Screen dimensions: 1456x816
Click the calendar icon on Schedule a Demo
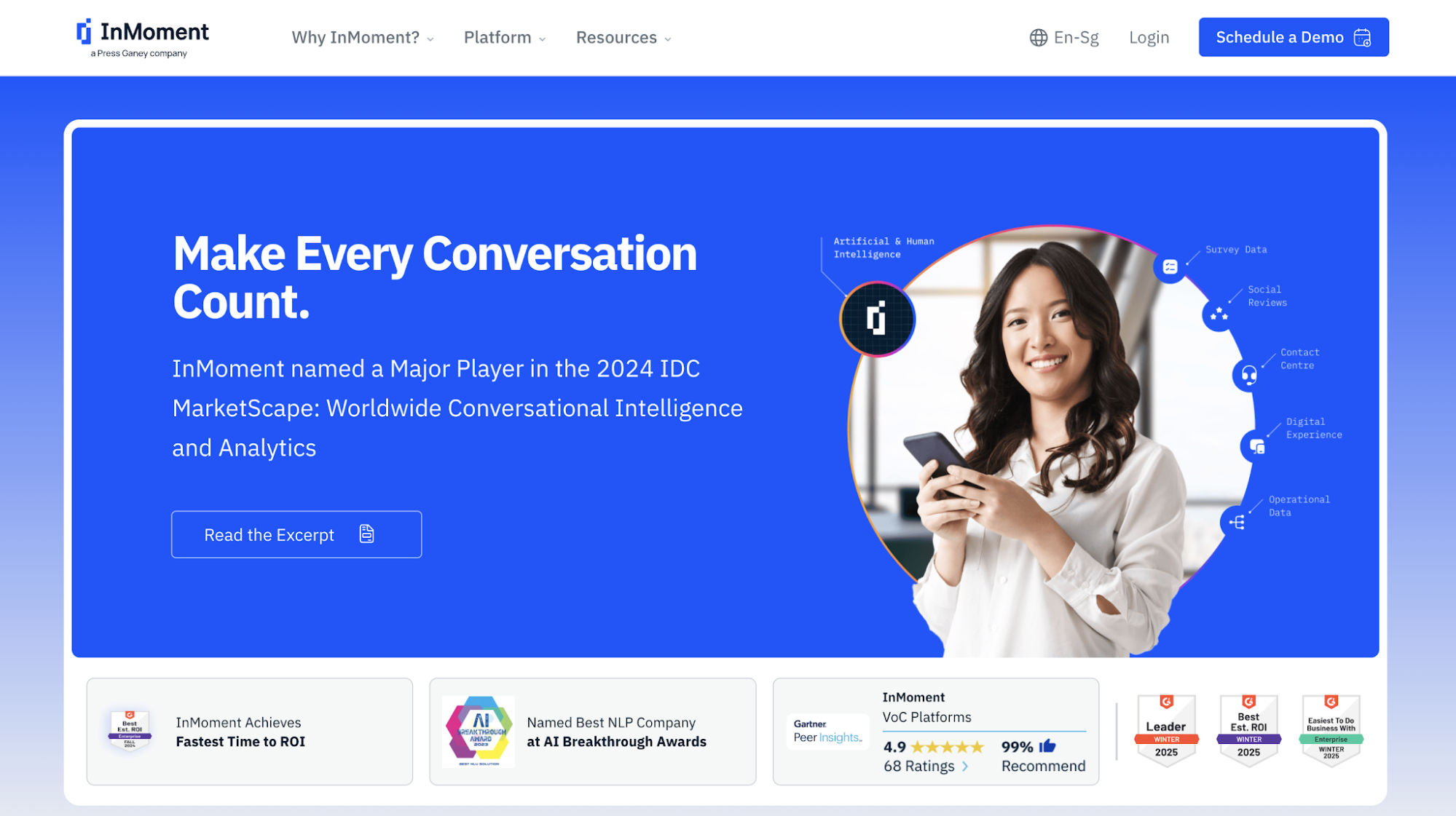[1362, 37]
